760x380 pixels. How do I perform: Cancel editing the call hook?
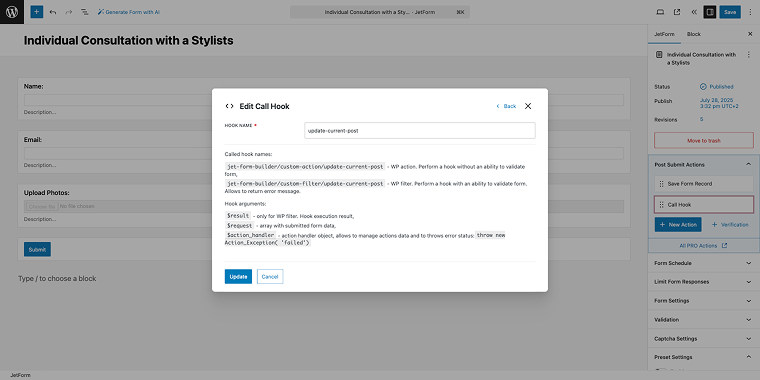coord(270,276)
